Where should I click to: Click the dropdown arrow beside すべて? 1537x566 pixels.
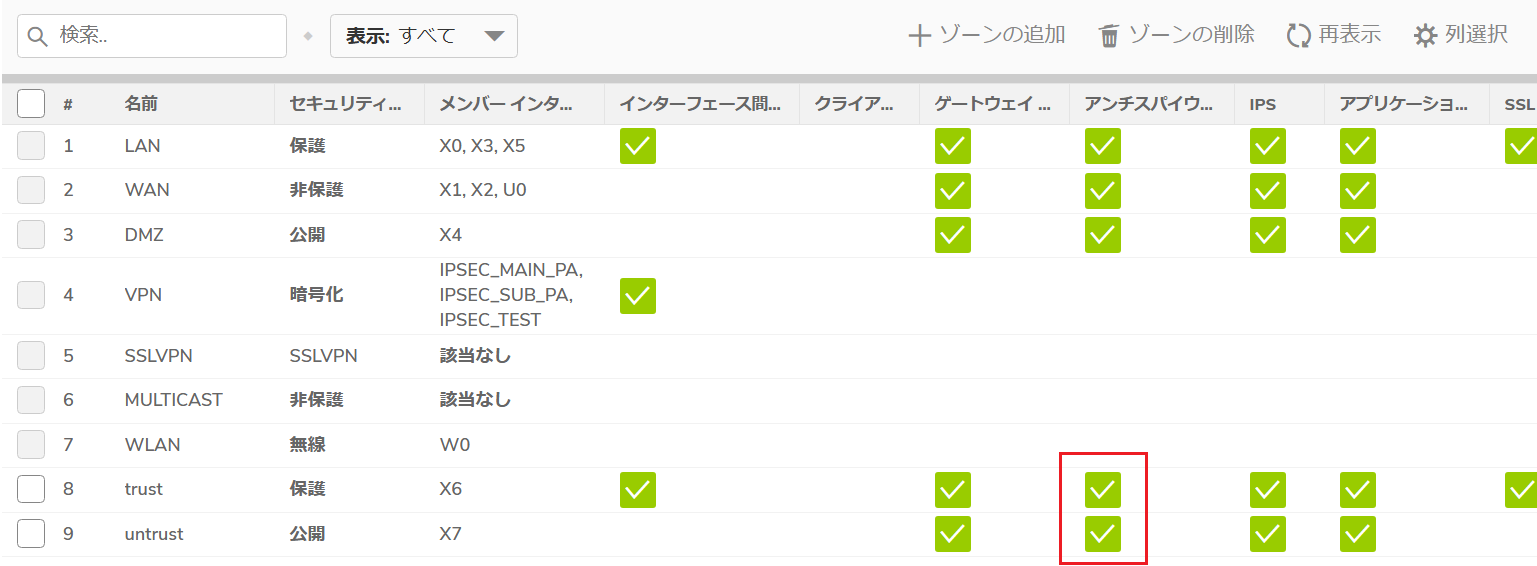coord(494,36)
